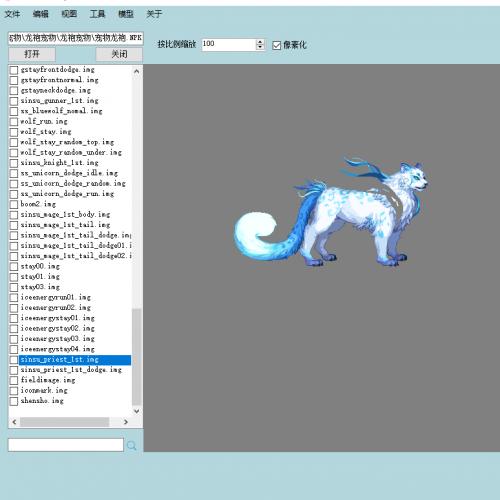
Task: Select sinsu_mage_1st_tail_dodge01 entry
Action: (x=76, y=246)
